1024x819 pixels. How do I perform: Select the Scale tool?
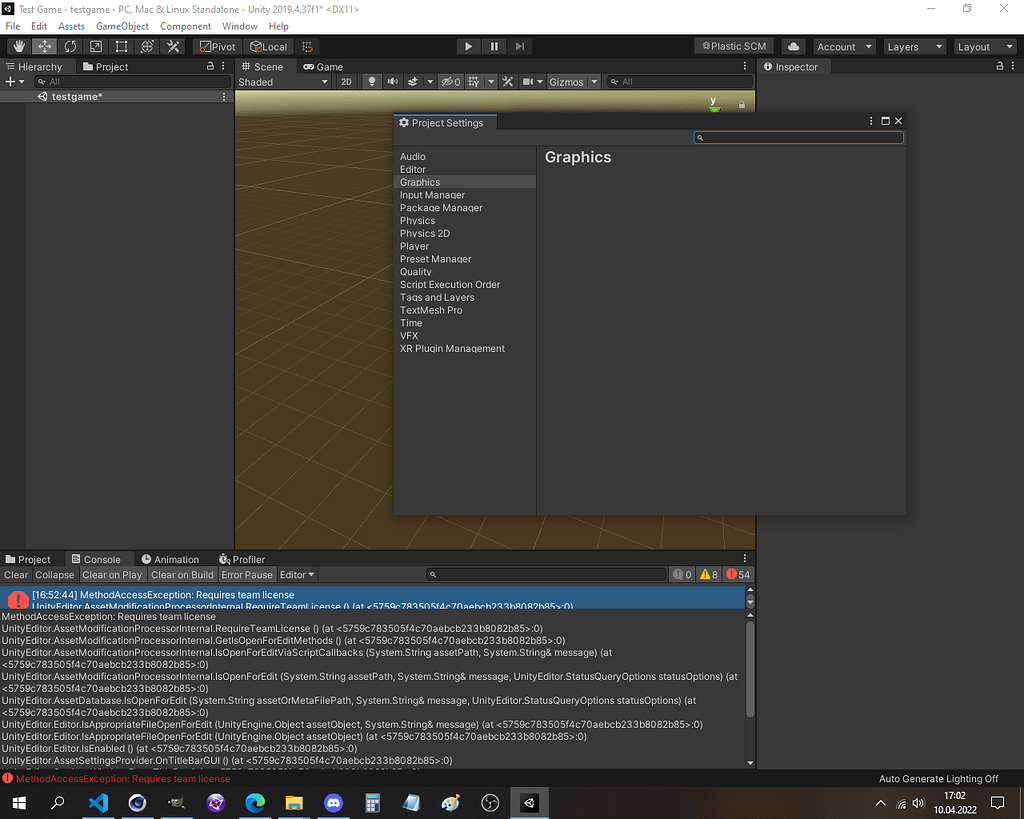coord(95,46)
